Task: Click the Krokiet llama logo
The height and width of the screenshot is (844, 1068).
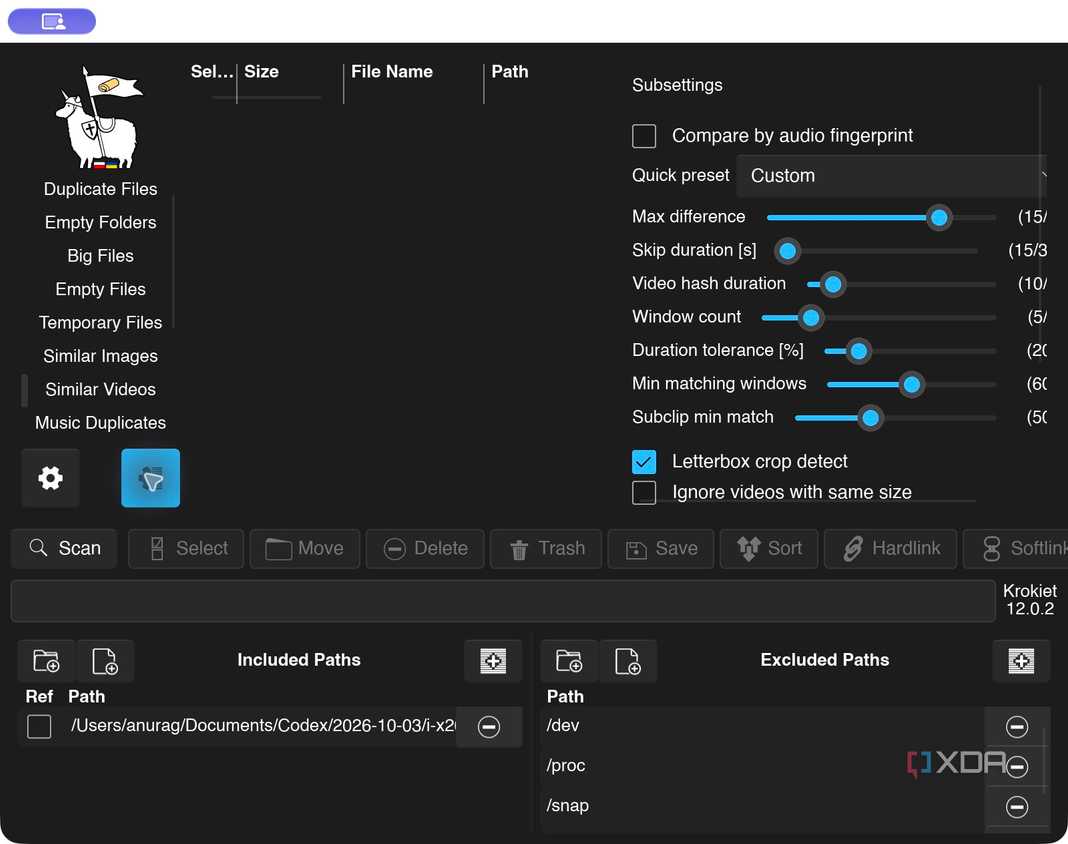Action: [99, 117]
